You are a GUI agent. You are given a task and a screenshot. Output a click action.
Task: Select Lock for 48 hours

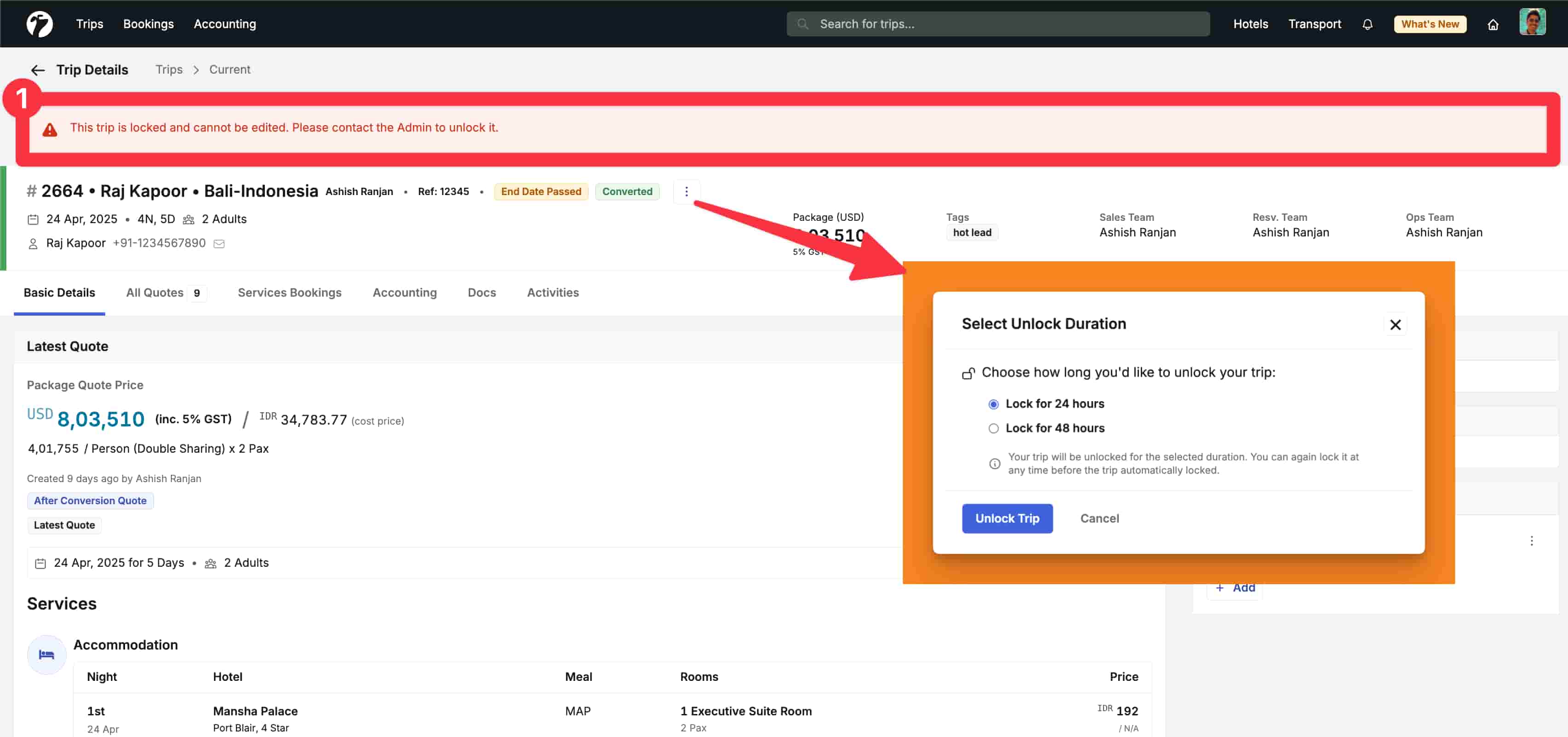[993, 428]
